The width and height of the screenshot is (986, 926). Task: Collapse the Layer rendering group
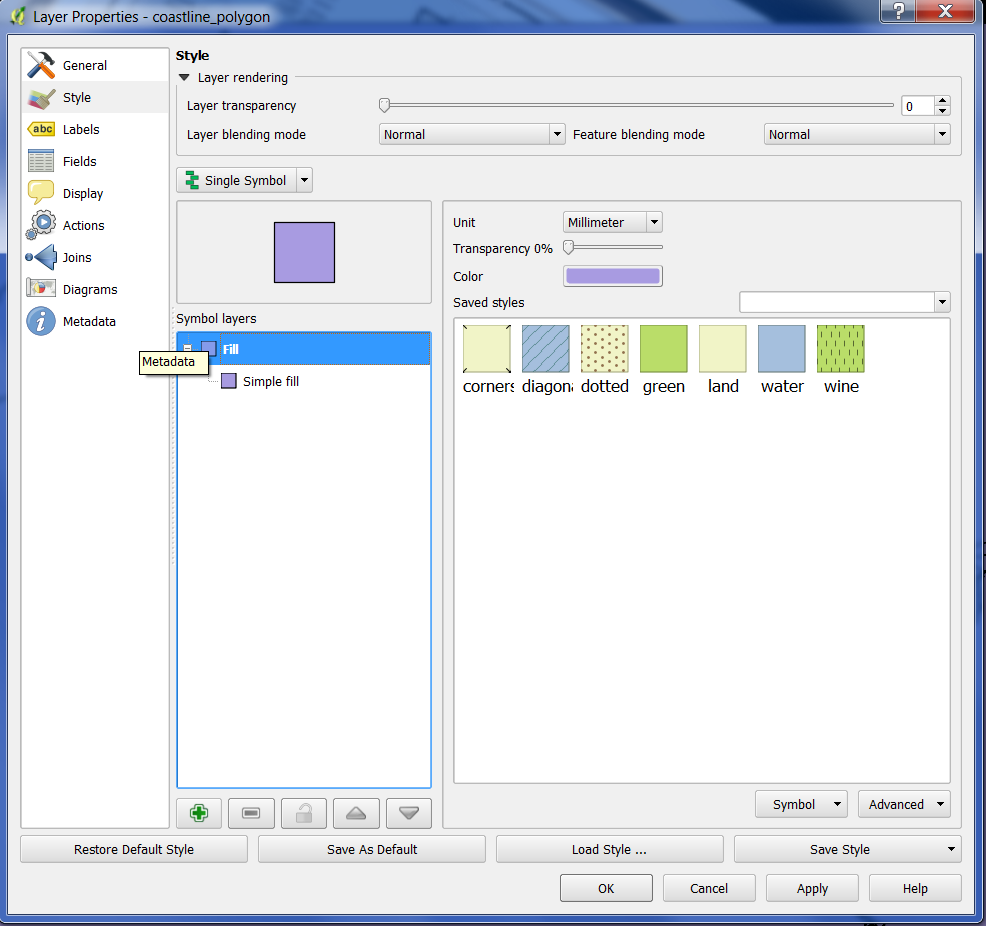[x=184, y=77]
